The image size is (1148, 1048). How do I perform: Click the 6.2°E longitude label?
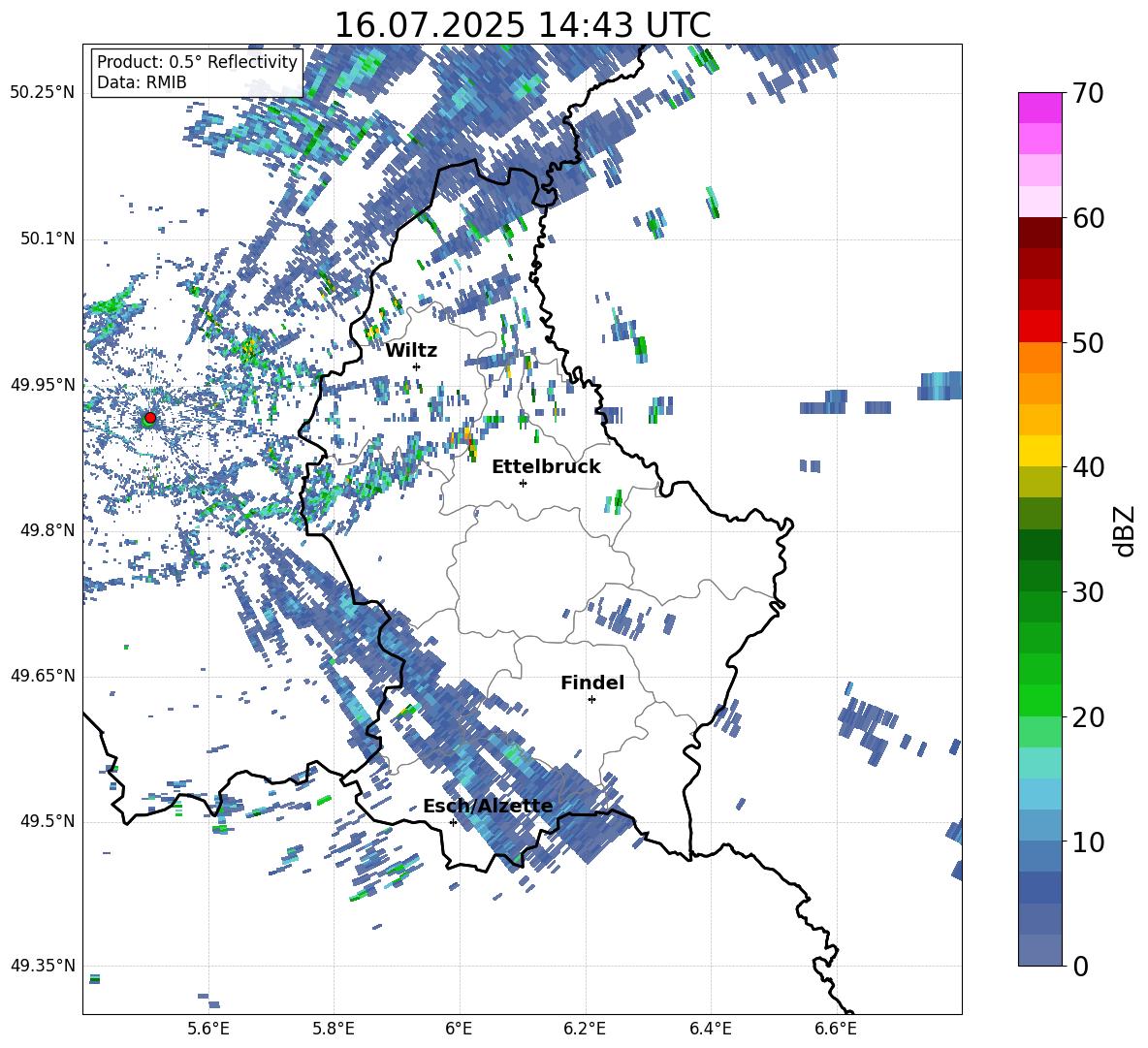(x=585, y=1029)
